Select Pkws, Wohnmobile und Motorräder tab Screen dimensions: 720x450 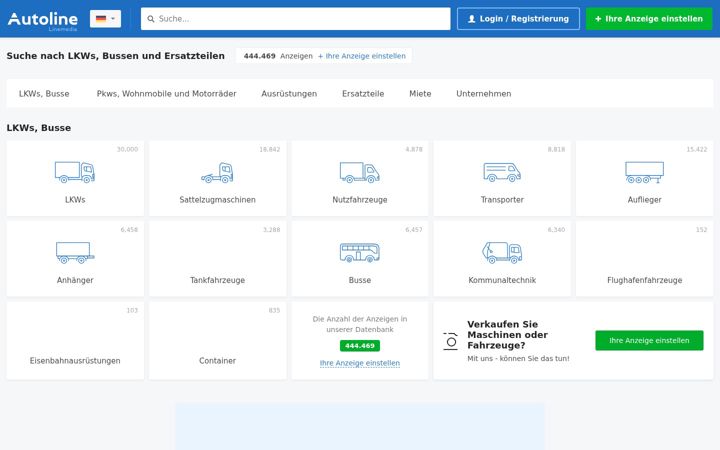coord(166,94)
